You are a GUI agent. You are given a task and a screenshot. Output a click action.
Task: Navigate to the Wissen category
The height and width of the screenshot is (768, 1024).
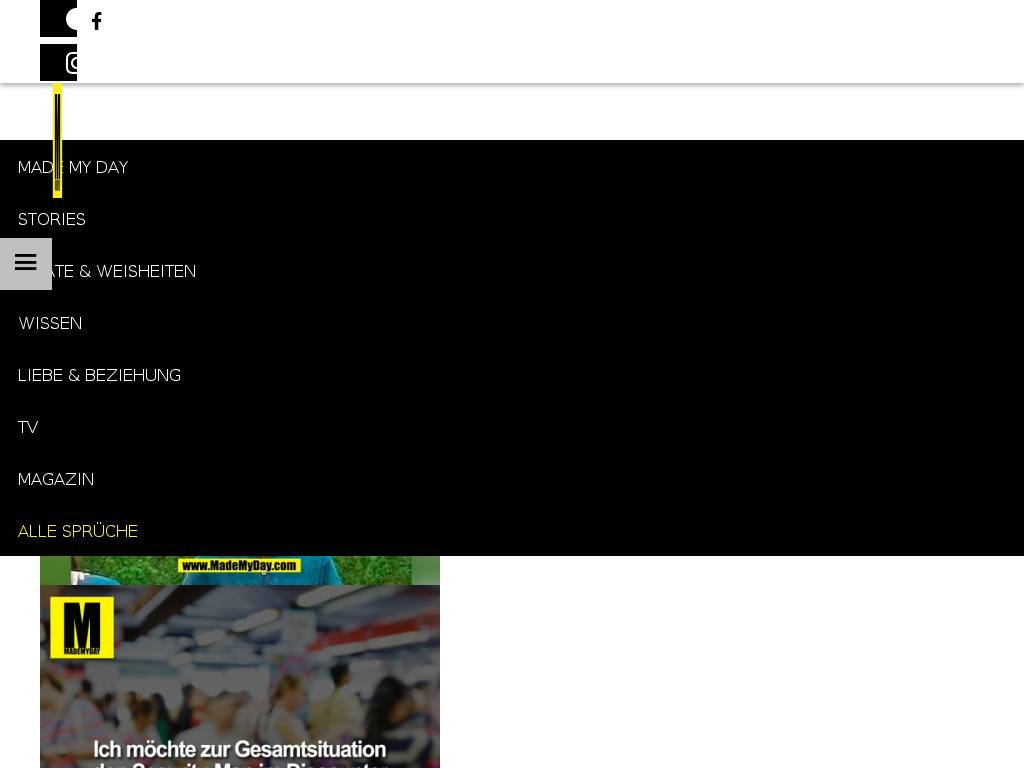(x=50, y=323)
